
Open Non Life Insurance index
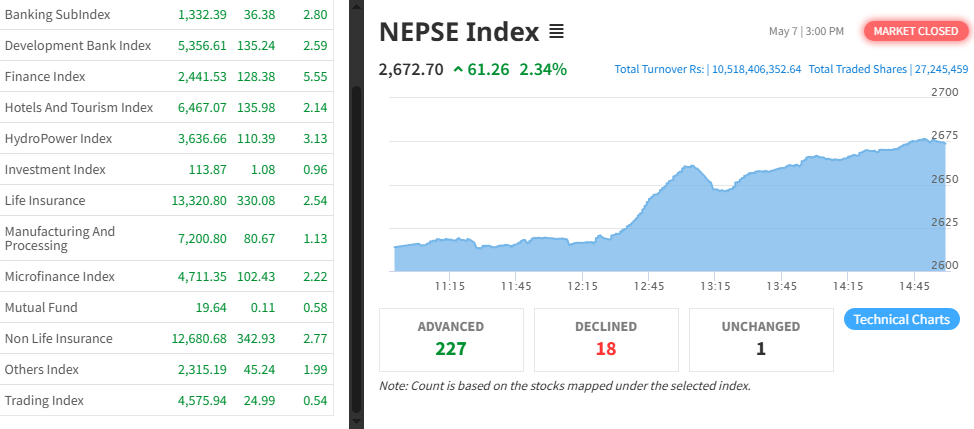(58, 338)
